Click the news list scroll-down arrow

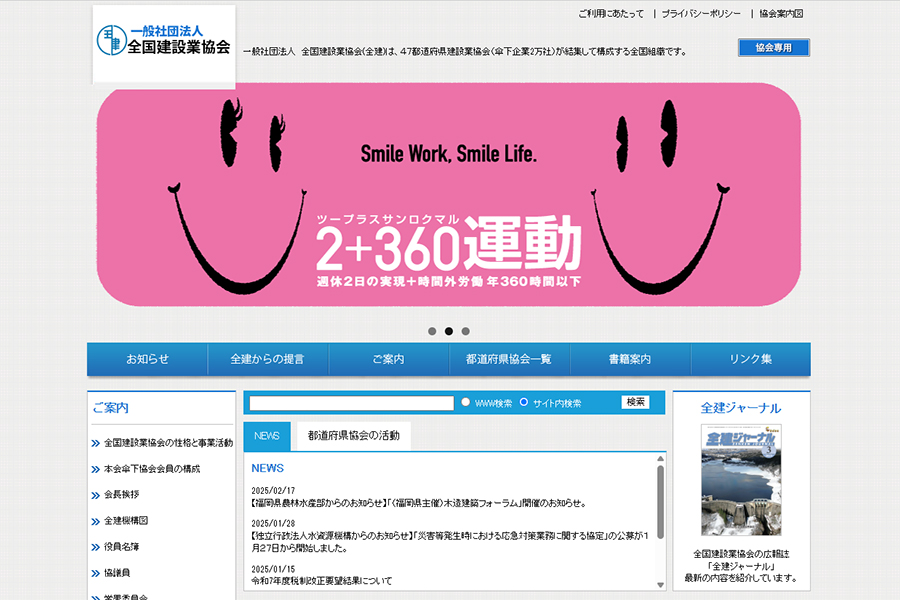tap(660, 584)
